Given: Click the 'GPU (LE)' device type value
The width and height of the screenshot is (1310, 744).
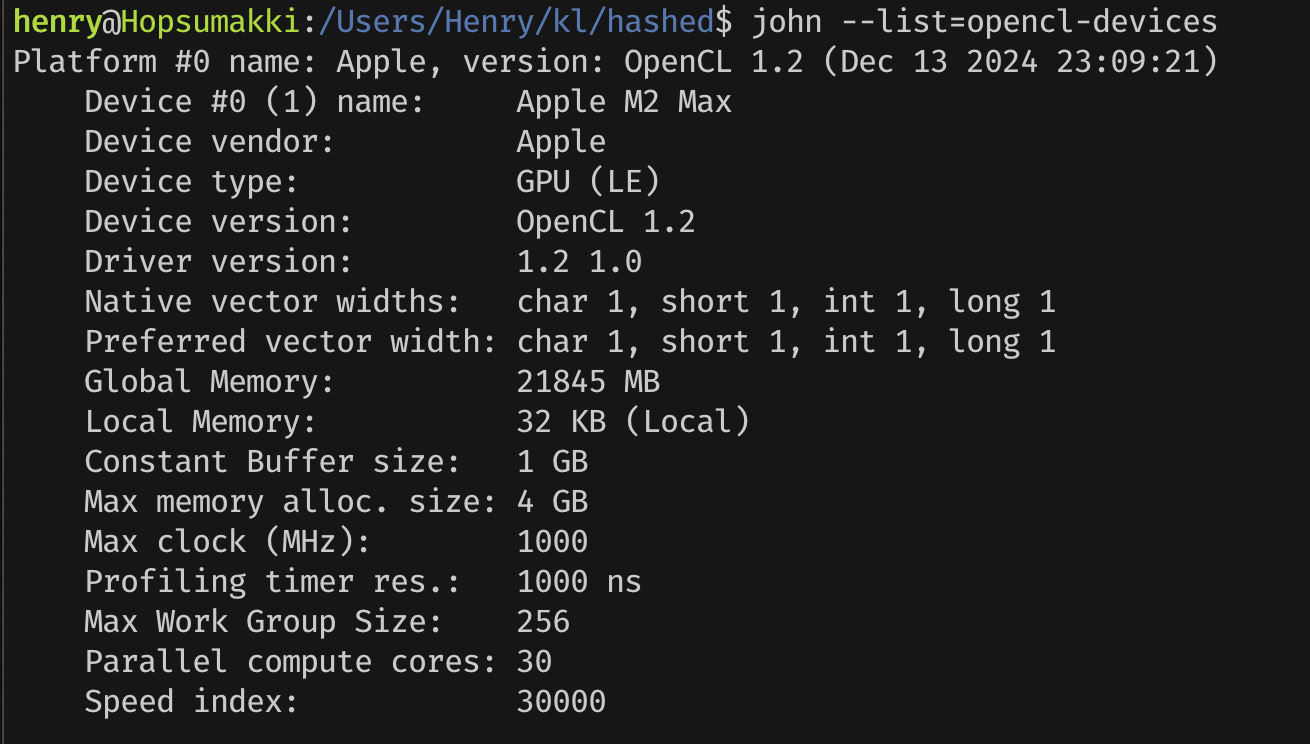Looking at the screenshot, I should [x=588, y=182].
